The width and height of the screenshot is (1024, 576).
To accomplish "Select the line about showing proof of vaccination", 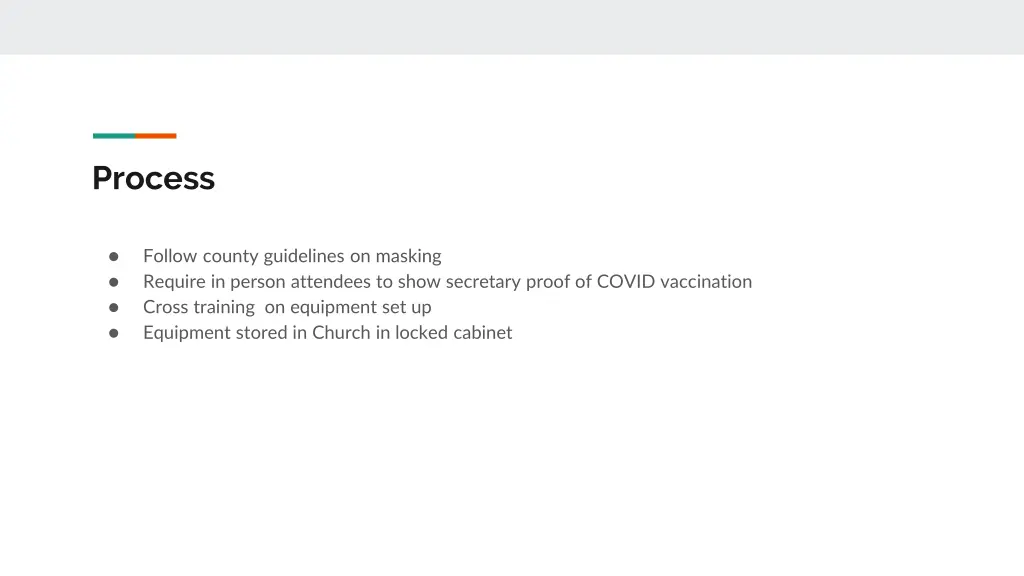I will (447, 281).
